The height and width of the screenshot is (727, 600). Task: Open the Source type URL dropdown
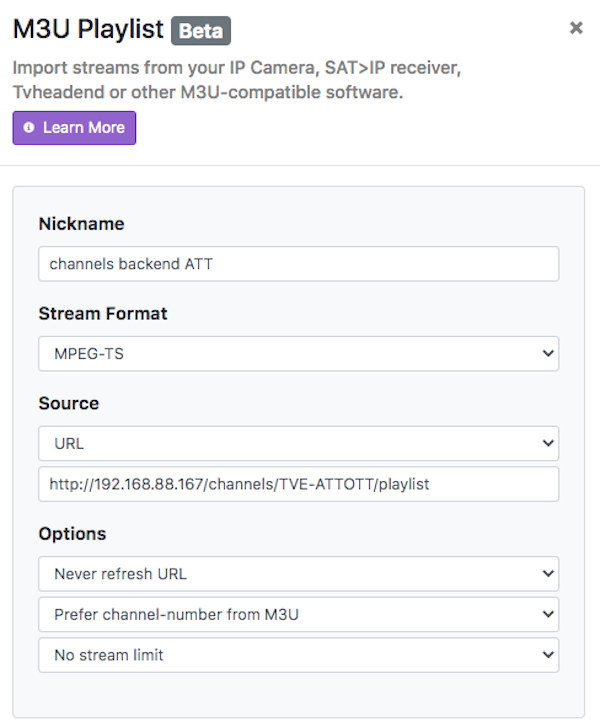pos(298,443)
